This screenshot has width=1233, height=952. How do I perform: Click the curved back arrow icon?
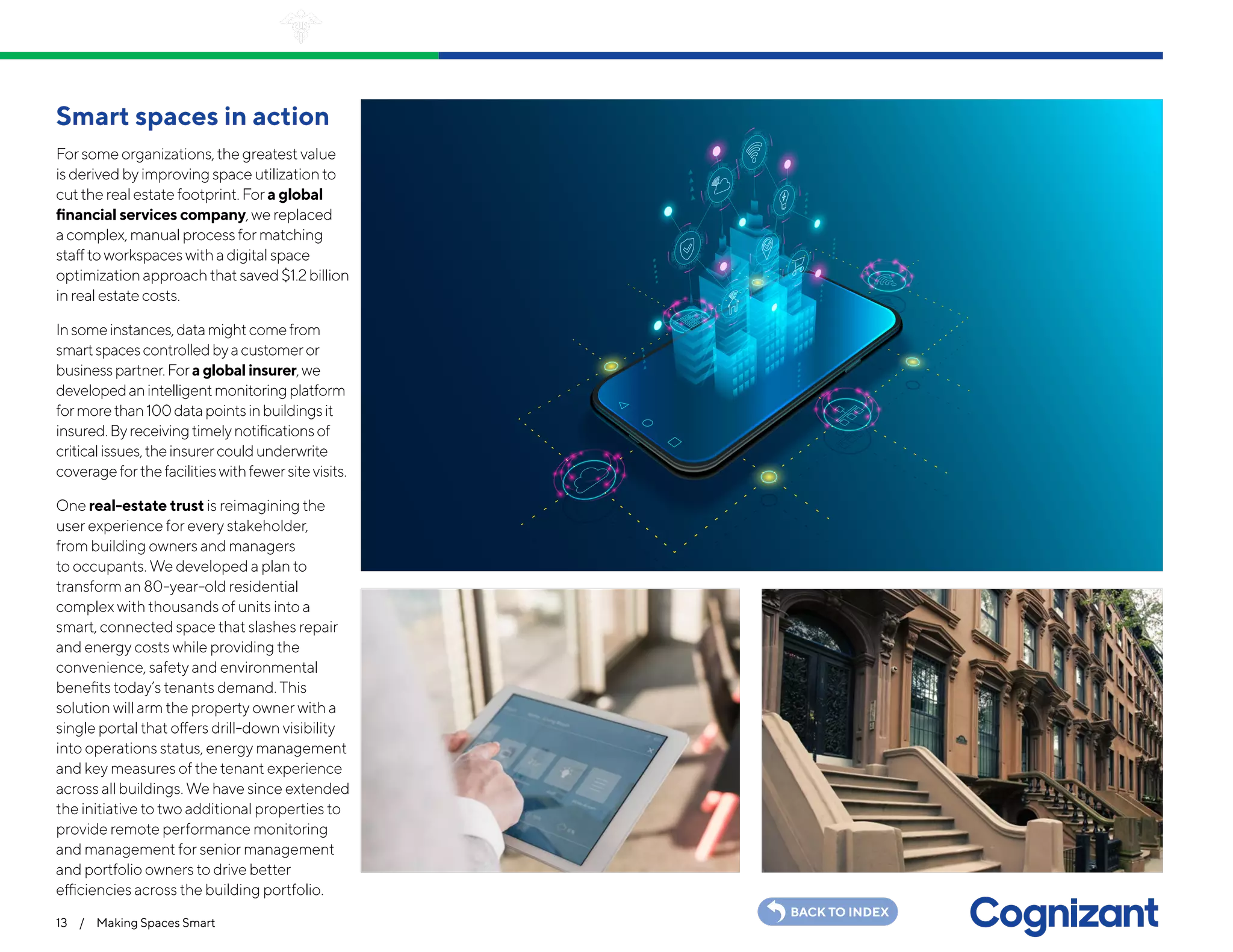point(776,911)
